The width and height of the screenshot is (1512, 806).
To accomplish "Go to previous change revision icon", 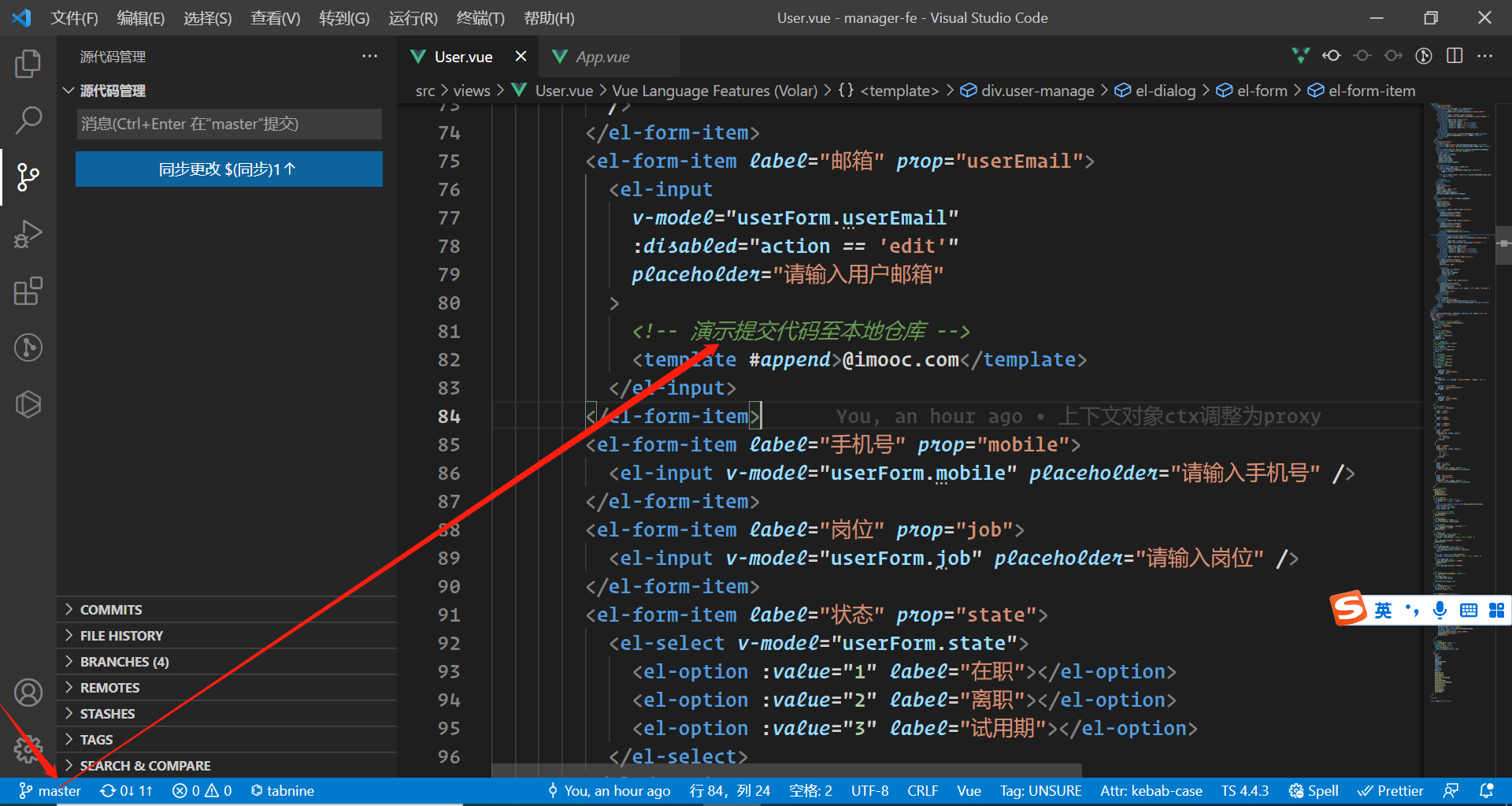I will tap(1362, 56).
